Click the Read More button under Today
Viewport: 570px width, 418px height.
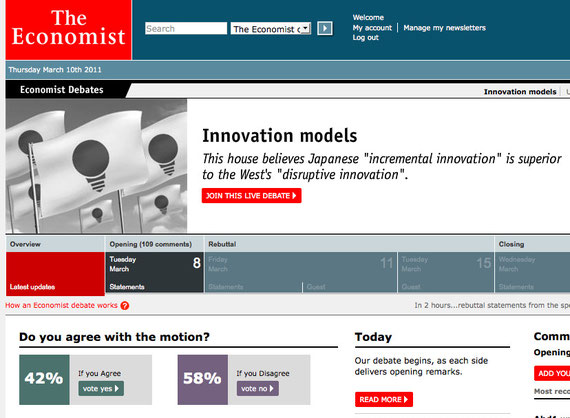click(384, 399)
